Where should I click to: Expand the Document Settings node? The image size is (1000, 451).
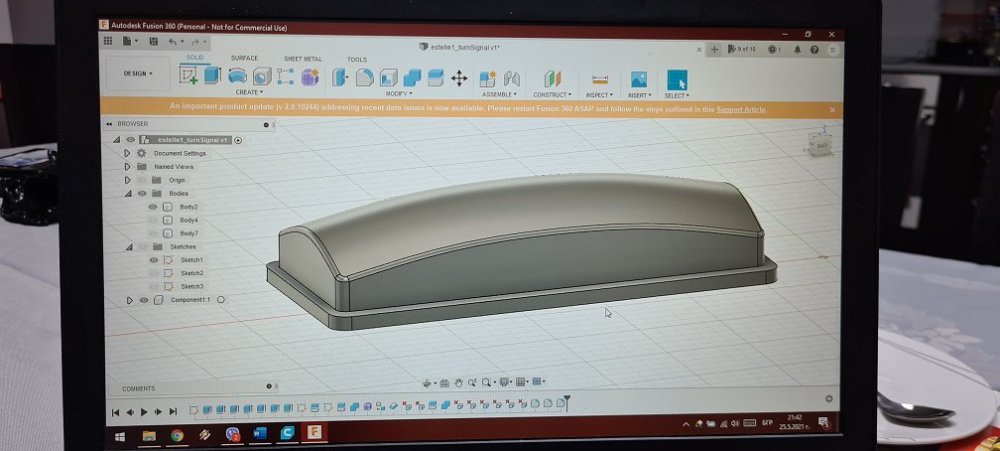coord(127,154)
